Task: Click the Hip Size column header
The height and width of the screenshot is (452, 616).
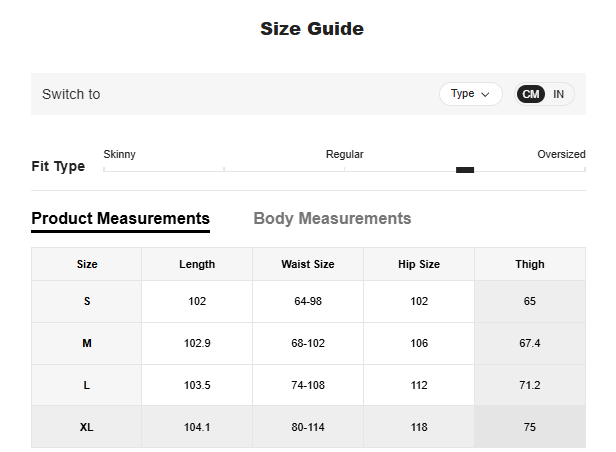Action: tap(418, 264)
